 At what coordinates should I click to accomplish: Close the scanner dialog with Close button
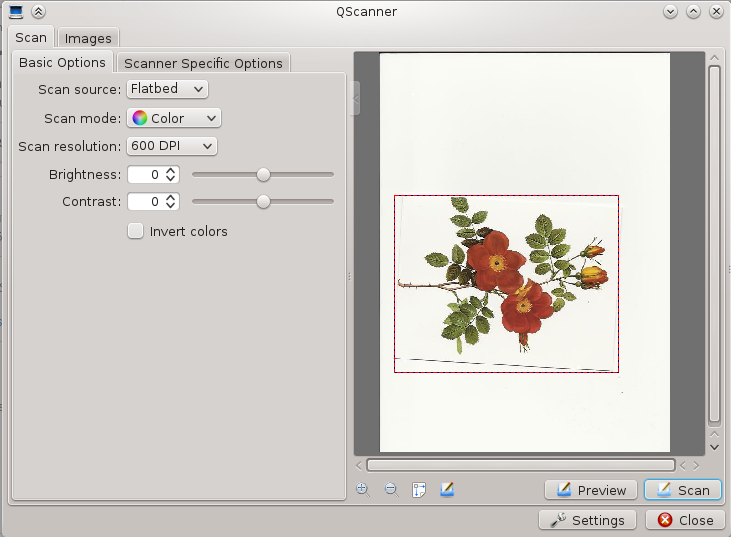tap(685, 520)
